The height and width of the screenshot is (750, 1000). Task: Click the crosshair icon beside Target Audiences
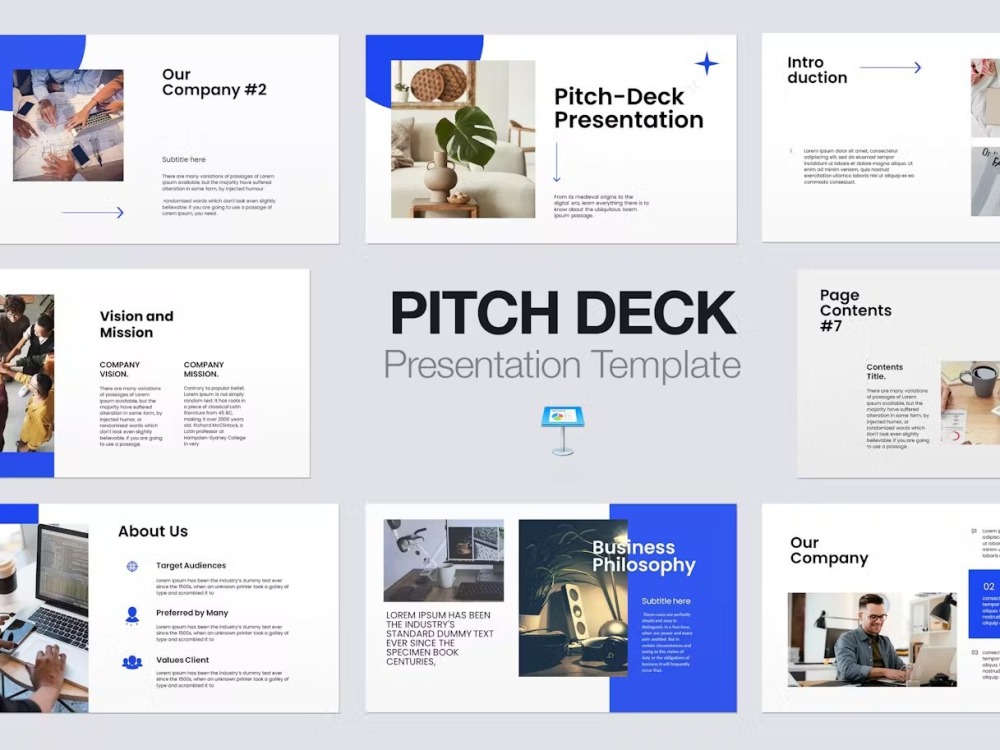click(130, 565)
